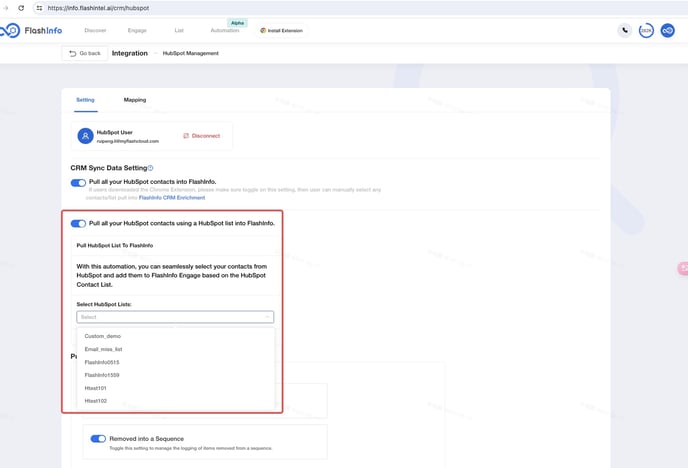Toggle Pull all your HubSpot contacts into FlashInfo

[78, 182]
